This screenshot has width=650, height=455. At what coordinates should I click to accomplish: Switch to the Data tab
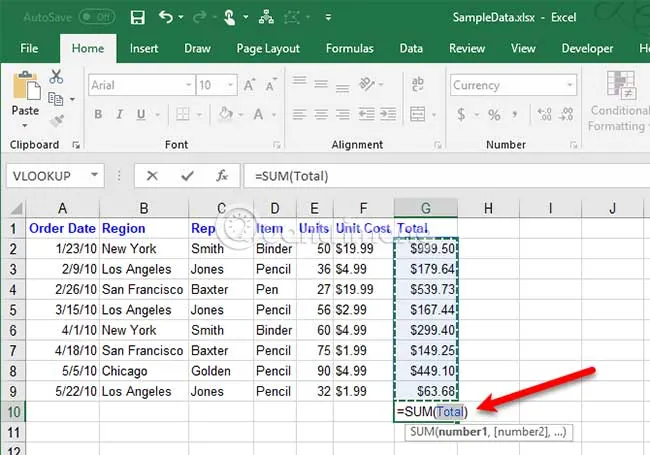(x=411, y=48)
